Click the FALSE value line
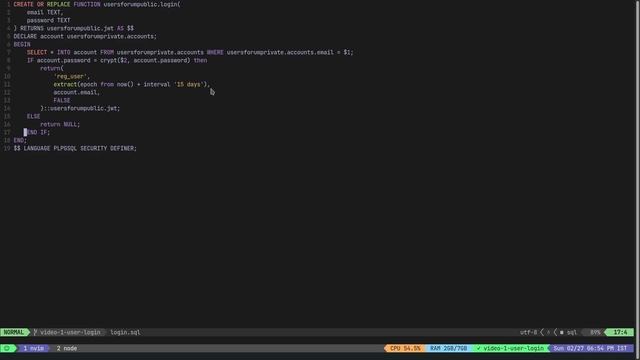The width and height of the screenshot is (640, 360). tap(62, 100)
